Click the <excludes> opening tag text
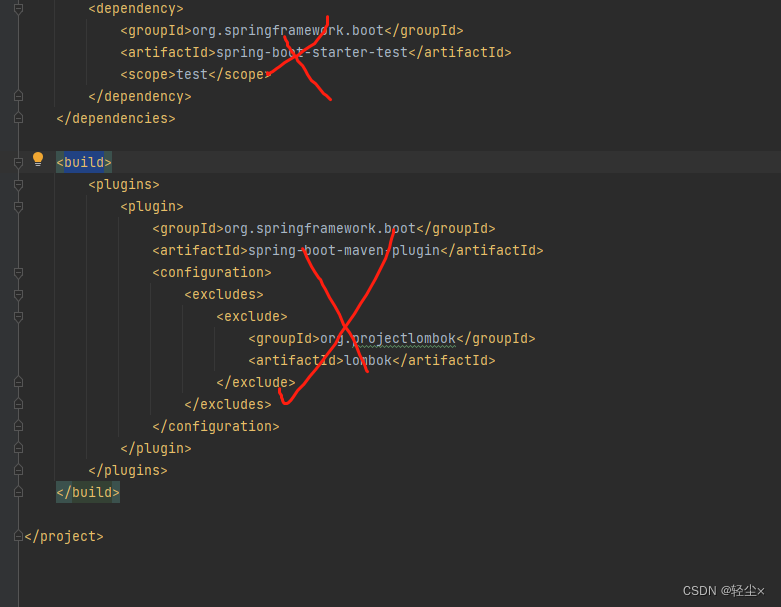The height and width of the screenshot is (607, 781). tap(224, 295)
